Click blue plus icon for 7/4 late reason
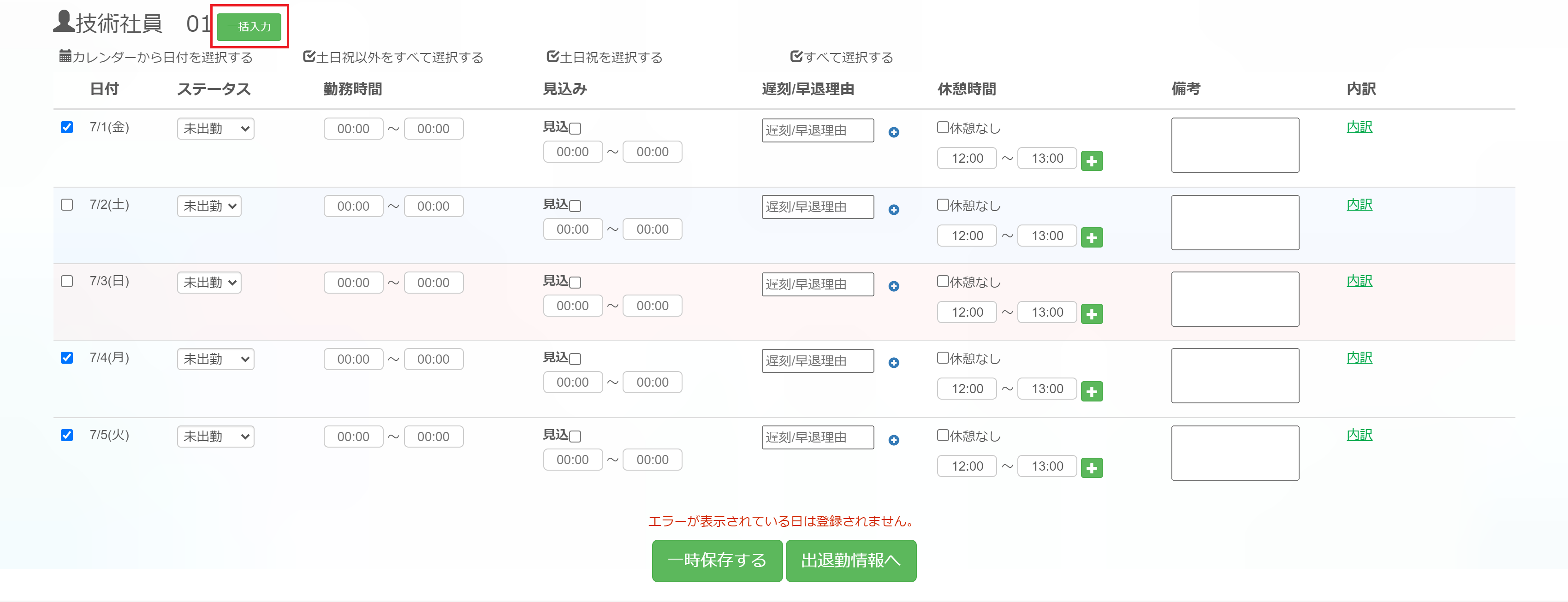Viewport: 1568px width, 602px height. pos(894,363)
